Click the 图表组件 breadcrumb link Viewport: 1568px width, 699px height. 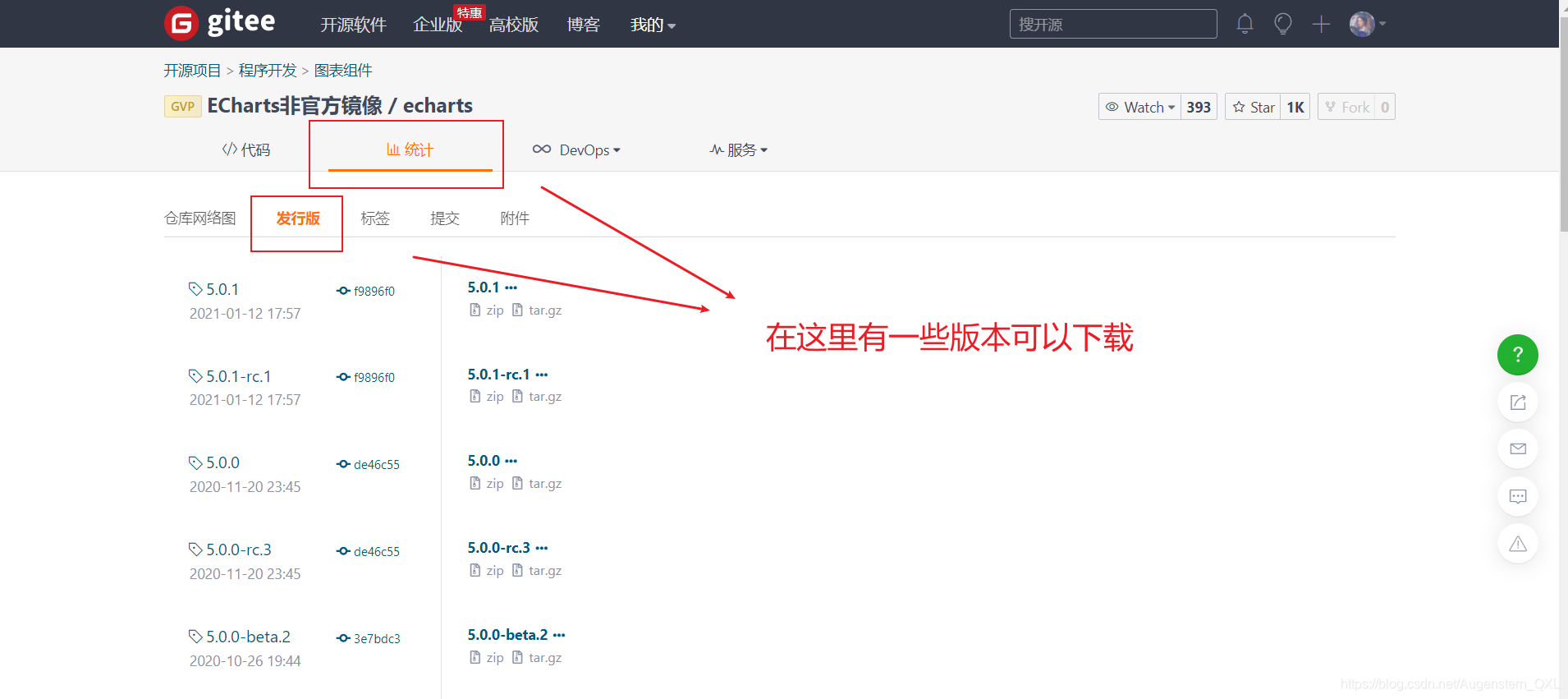(343, 71)
